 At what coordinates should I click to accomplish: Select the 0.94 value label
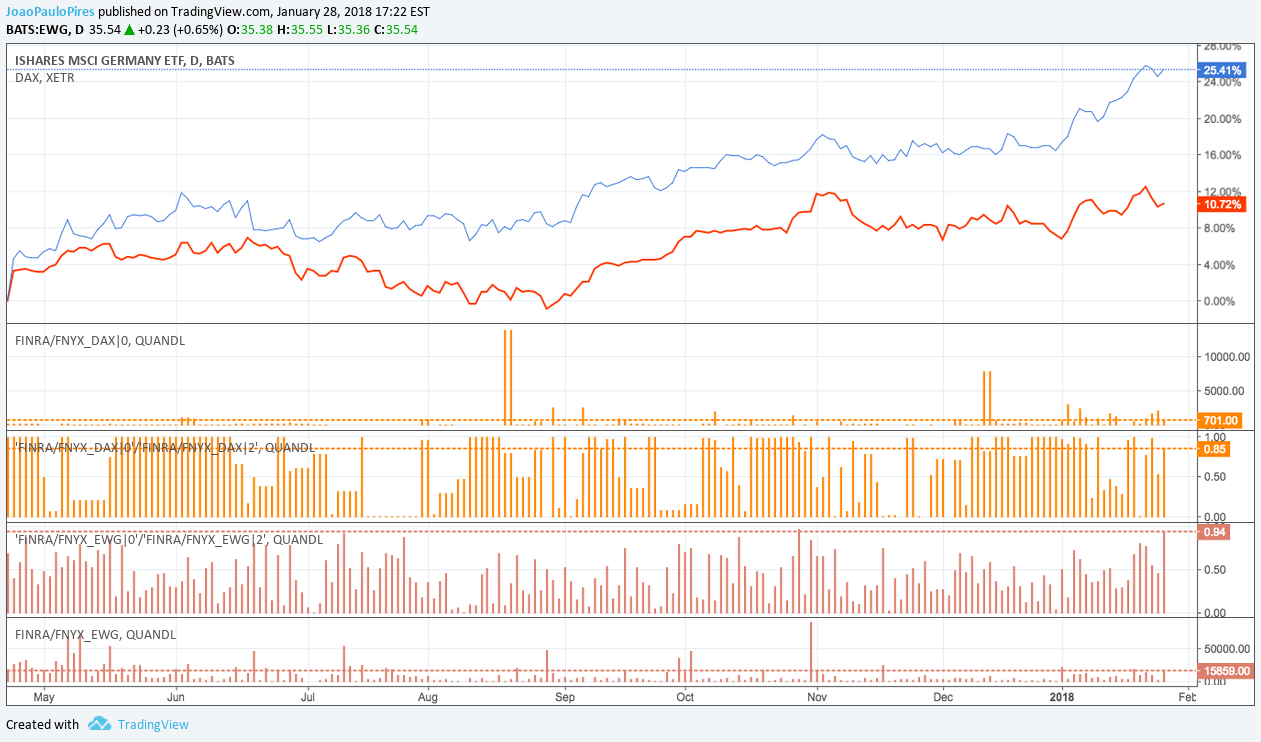click(x=1213, y=532)
